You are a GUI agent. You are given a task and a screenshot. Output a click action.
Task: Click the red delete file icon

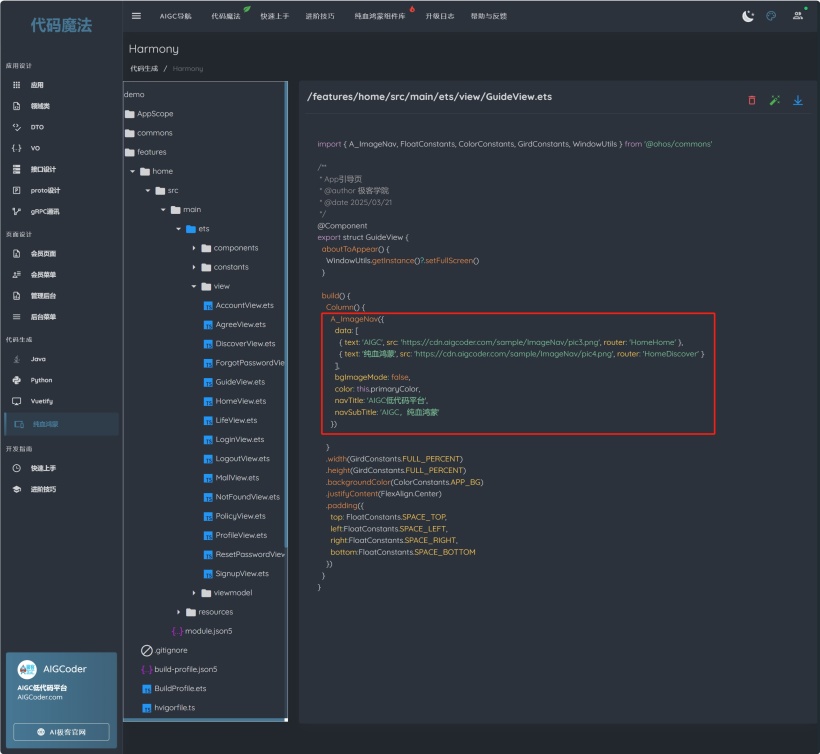pos(752,100)
